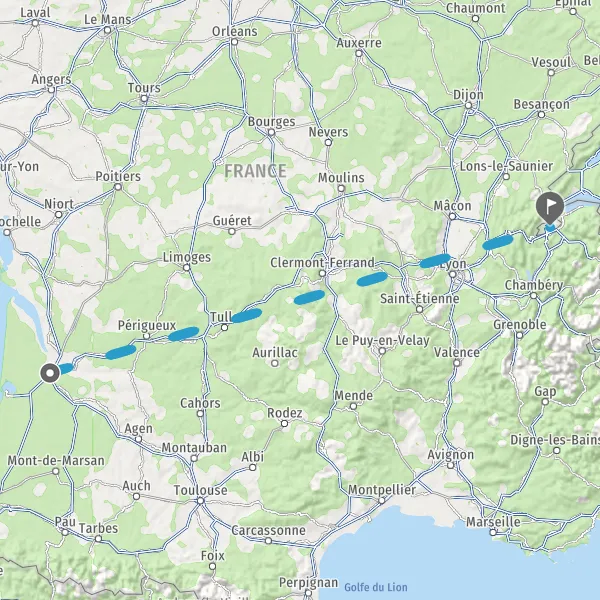
Task: Click the Bourges city marker
Action: pyautogui.click(x=271, y=132)
